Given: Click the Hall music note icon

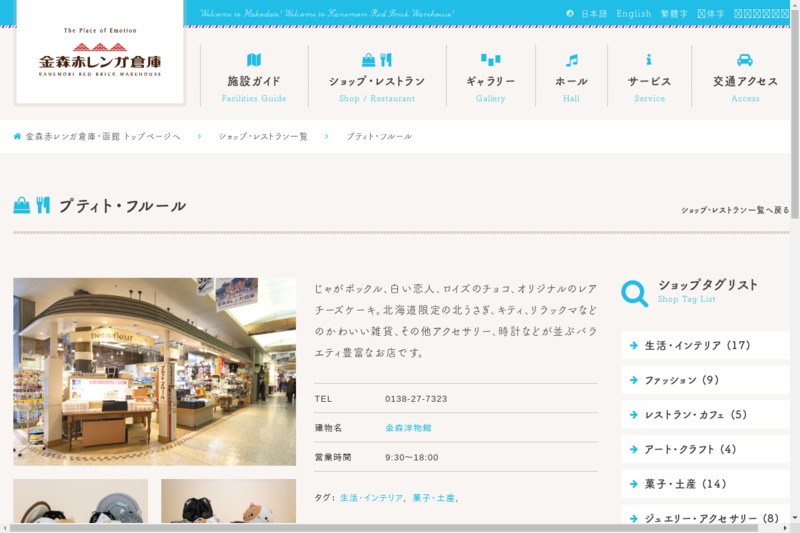Looking at the screenshot, I should (x=571, y=60).
